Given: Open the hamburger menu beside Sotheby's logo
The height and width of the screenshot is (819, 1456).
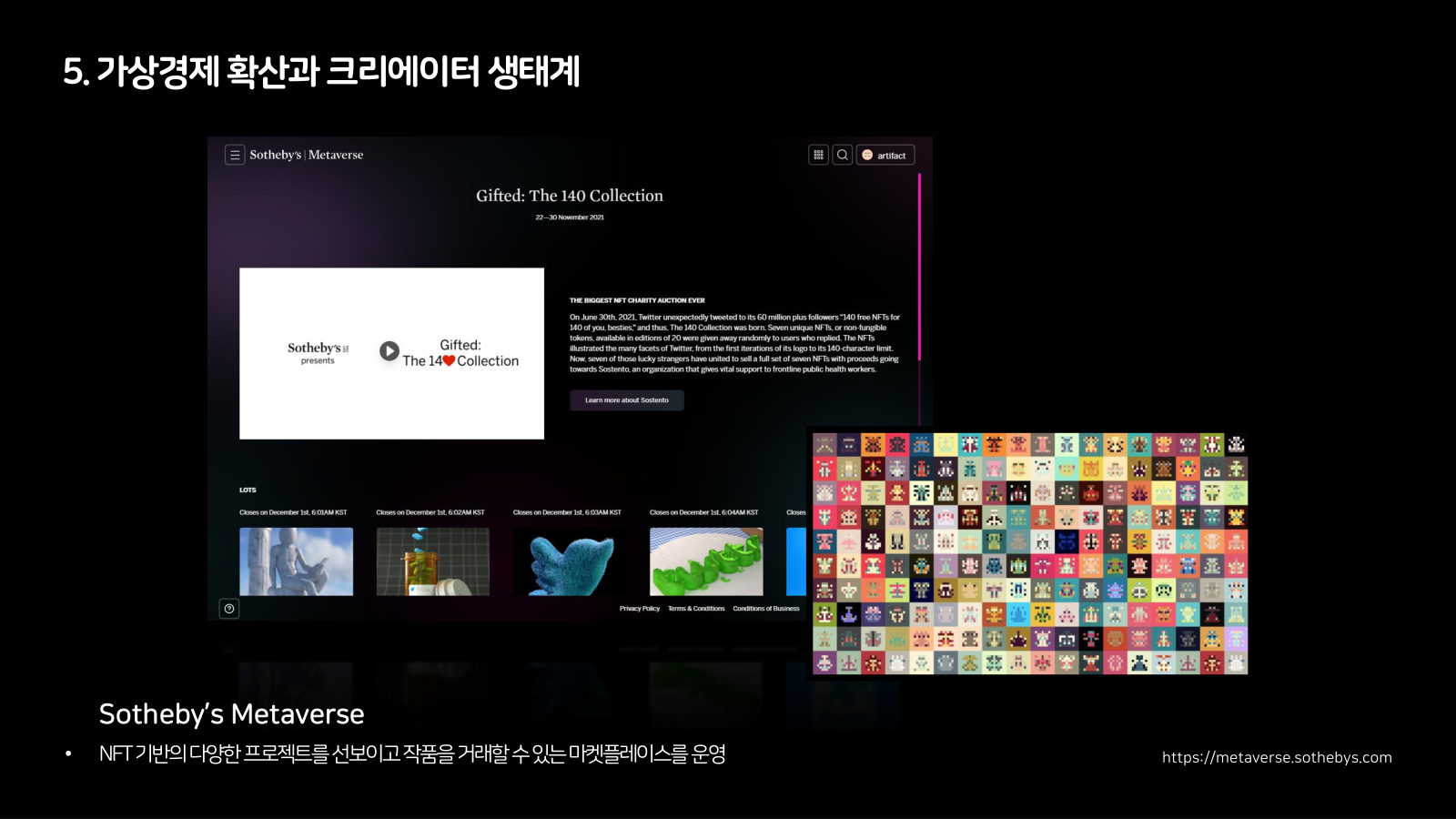Looking at the screenshot, I should 235,155.
